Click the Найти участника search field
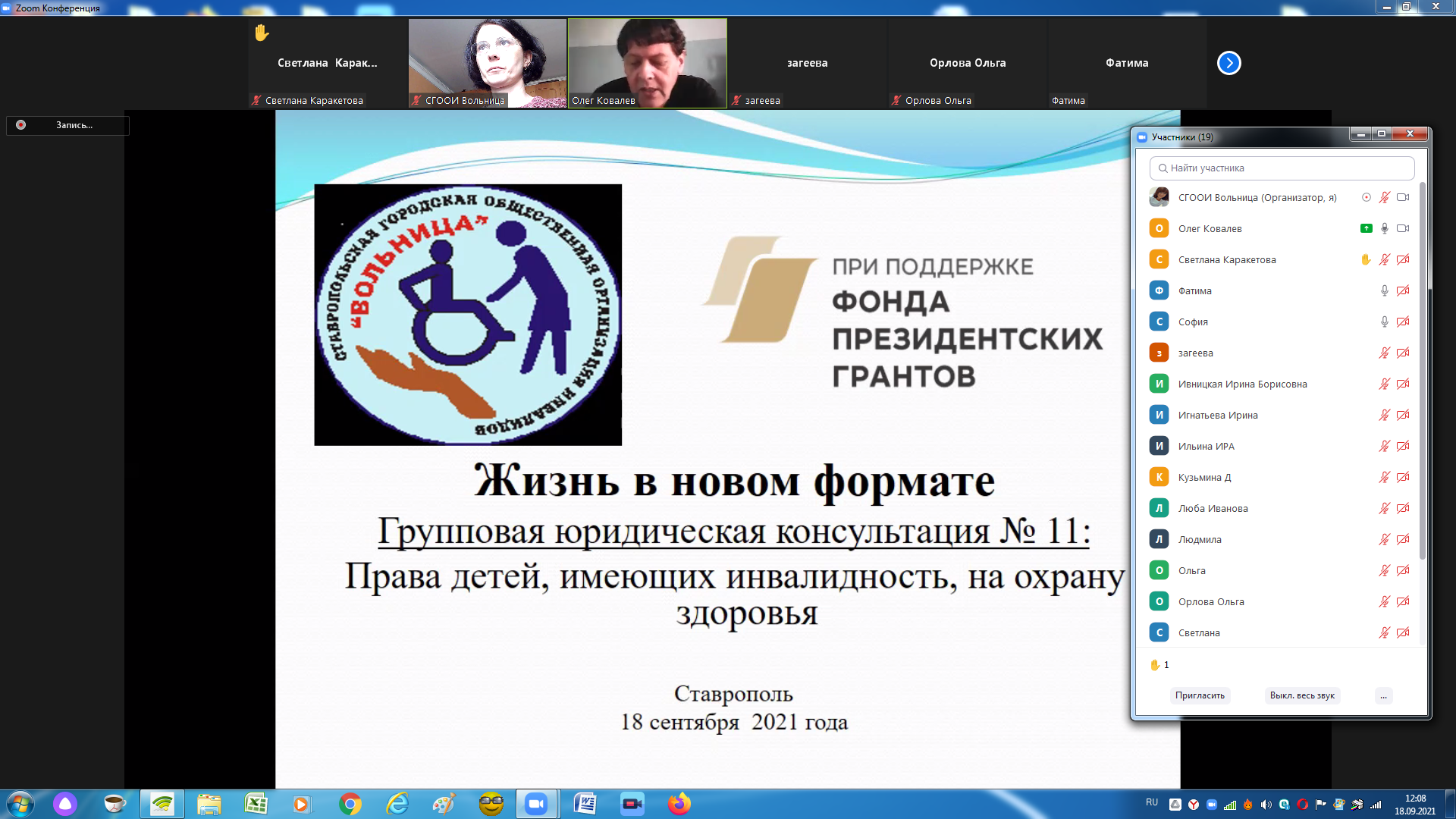 click(1282, 168)
